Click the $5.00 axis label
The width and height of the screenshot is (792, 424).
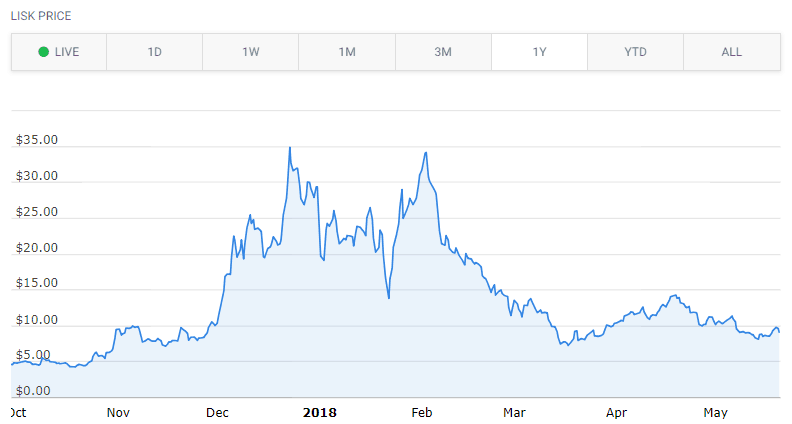(33, 355)
